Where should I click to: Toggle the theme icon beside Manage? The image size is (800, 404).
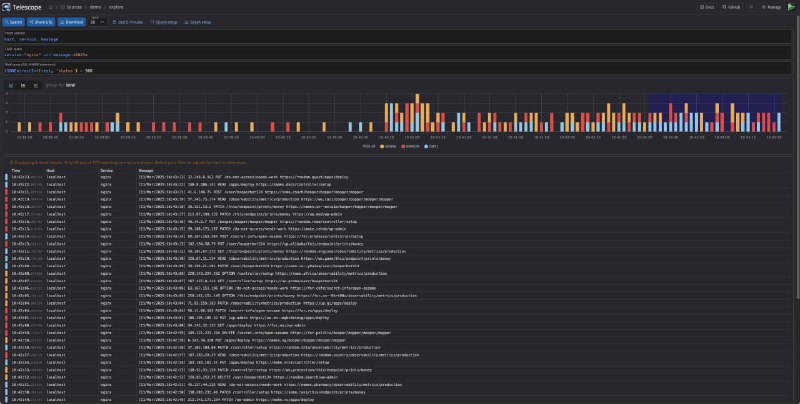[x=752, y=6]
